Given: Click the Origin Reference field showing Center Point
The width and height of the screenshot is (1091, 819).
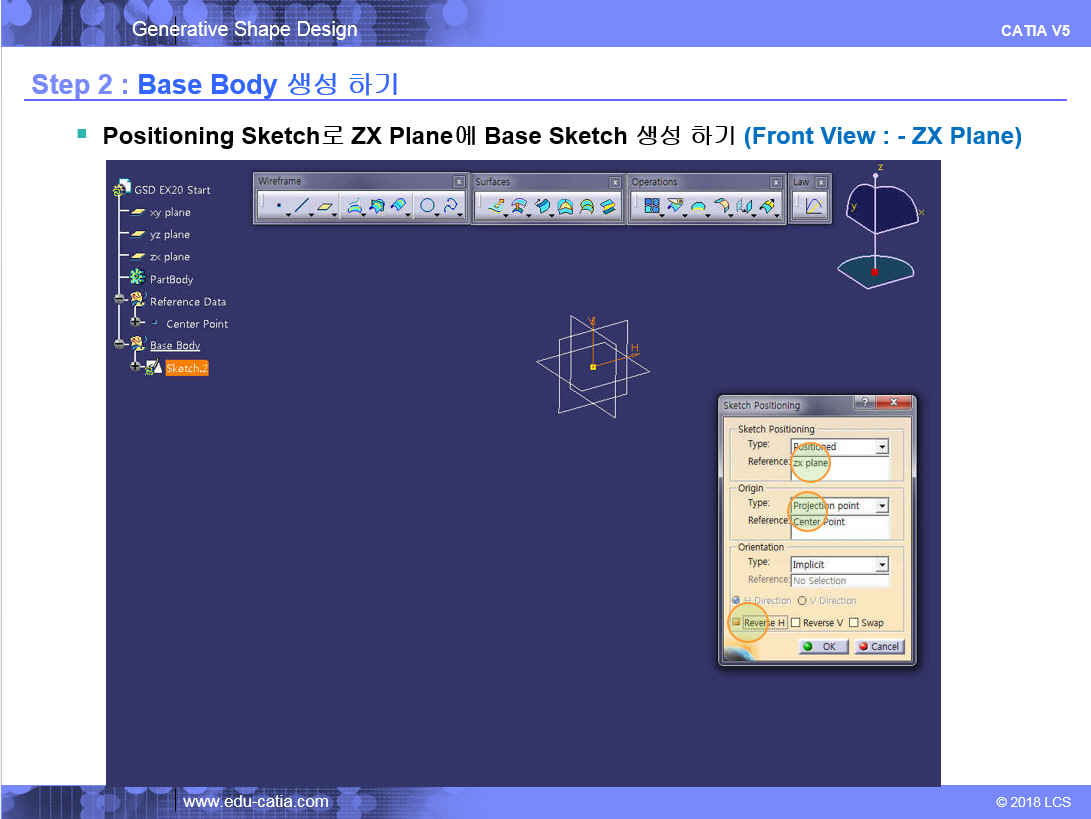Looking at the screenshot, I should [x=839, y=522].
